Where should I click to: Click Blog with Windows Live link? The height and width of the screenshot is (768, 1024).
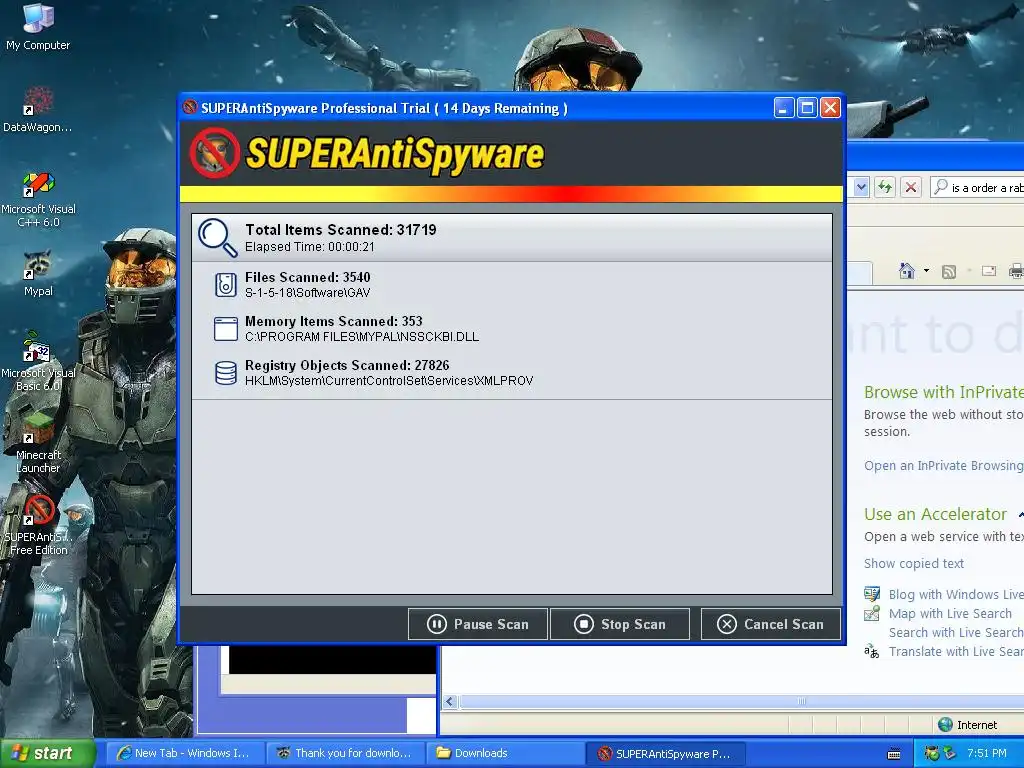point(955,594)
